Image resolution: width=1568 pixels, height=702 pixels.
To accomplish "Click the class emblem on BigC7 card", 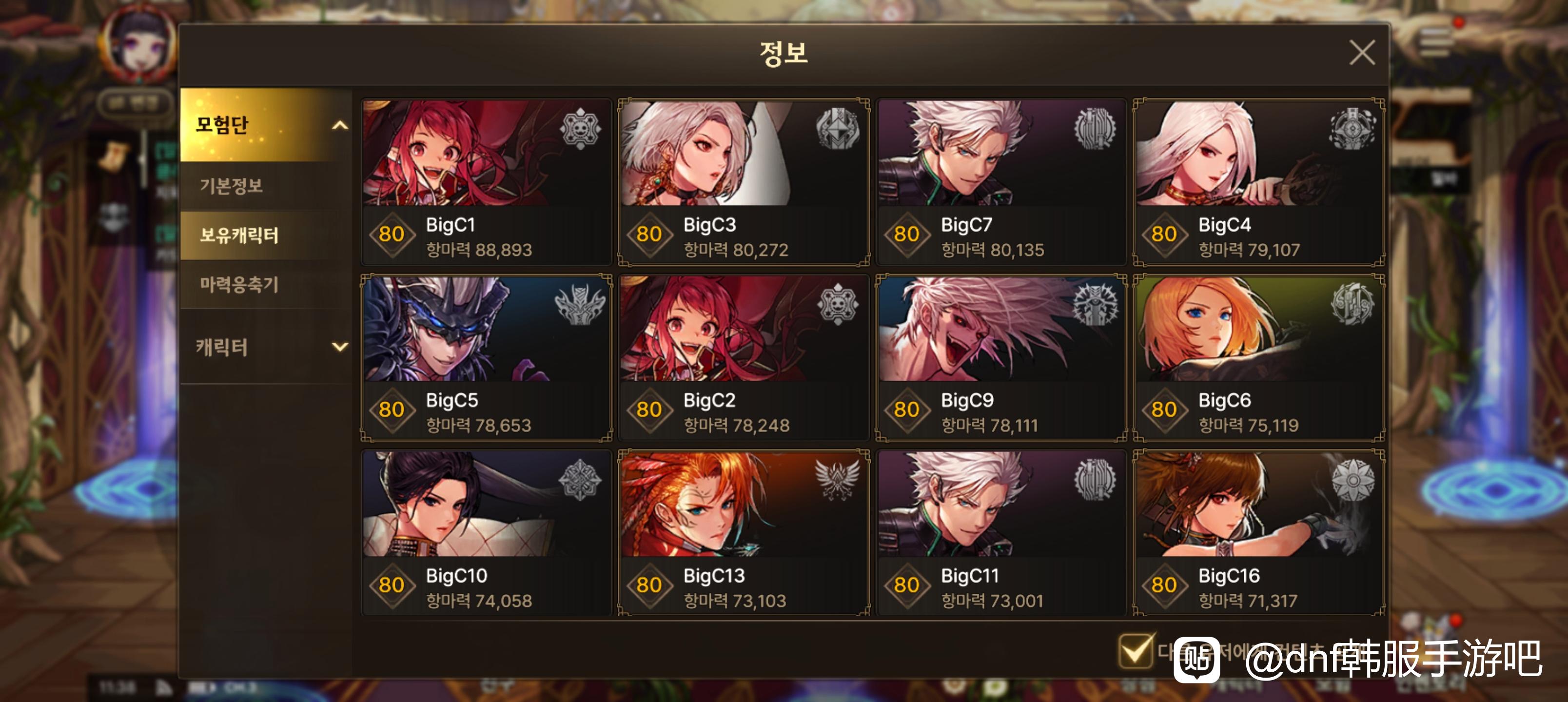I will pos(1095,129).
